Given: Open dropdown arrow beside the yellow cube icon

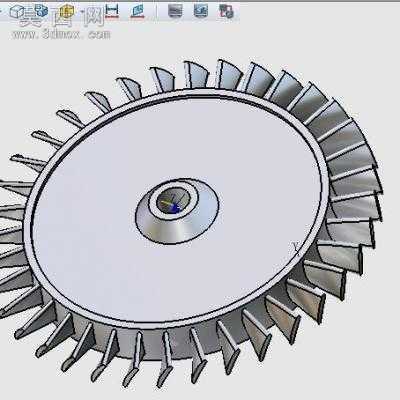Looking at the screenshot, I should (x=82, y=12).
